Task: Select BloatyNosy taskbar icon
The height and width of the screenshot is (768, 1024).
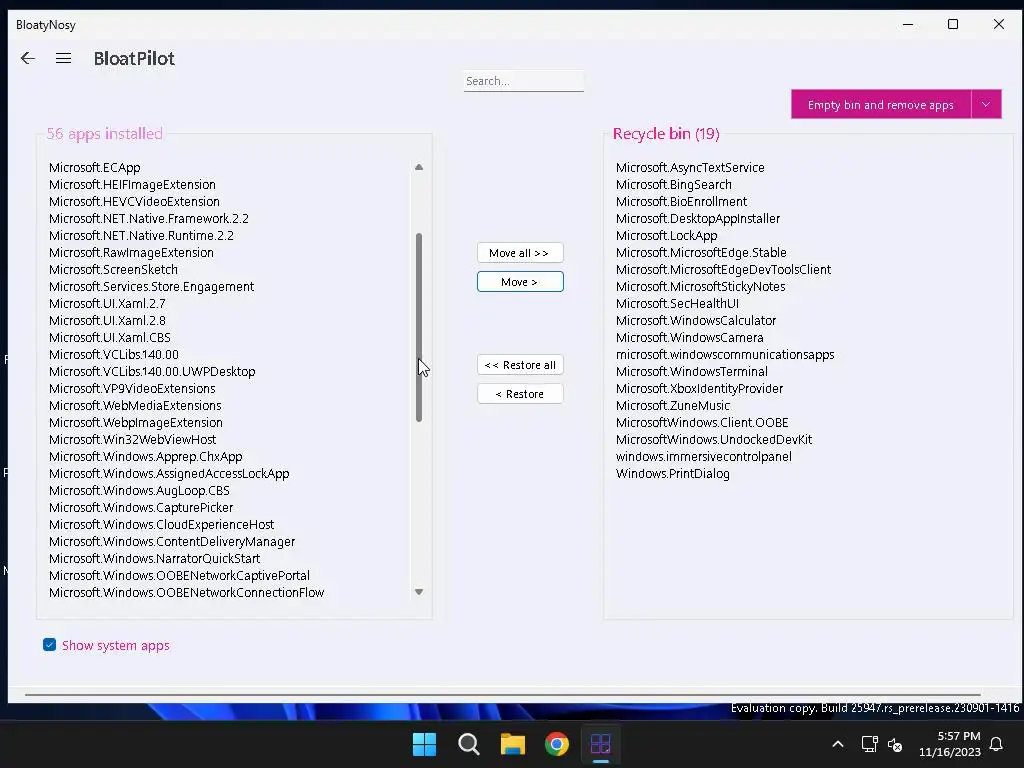Action: (x=601, y=744)
